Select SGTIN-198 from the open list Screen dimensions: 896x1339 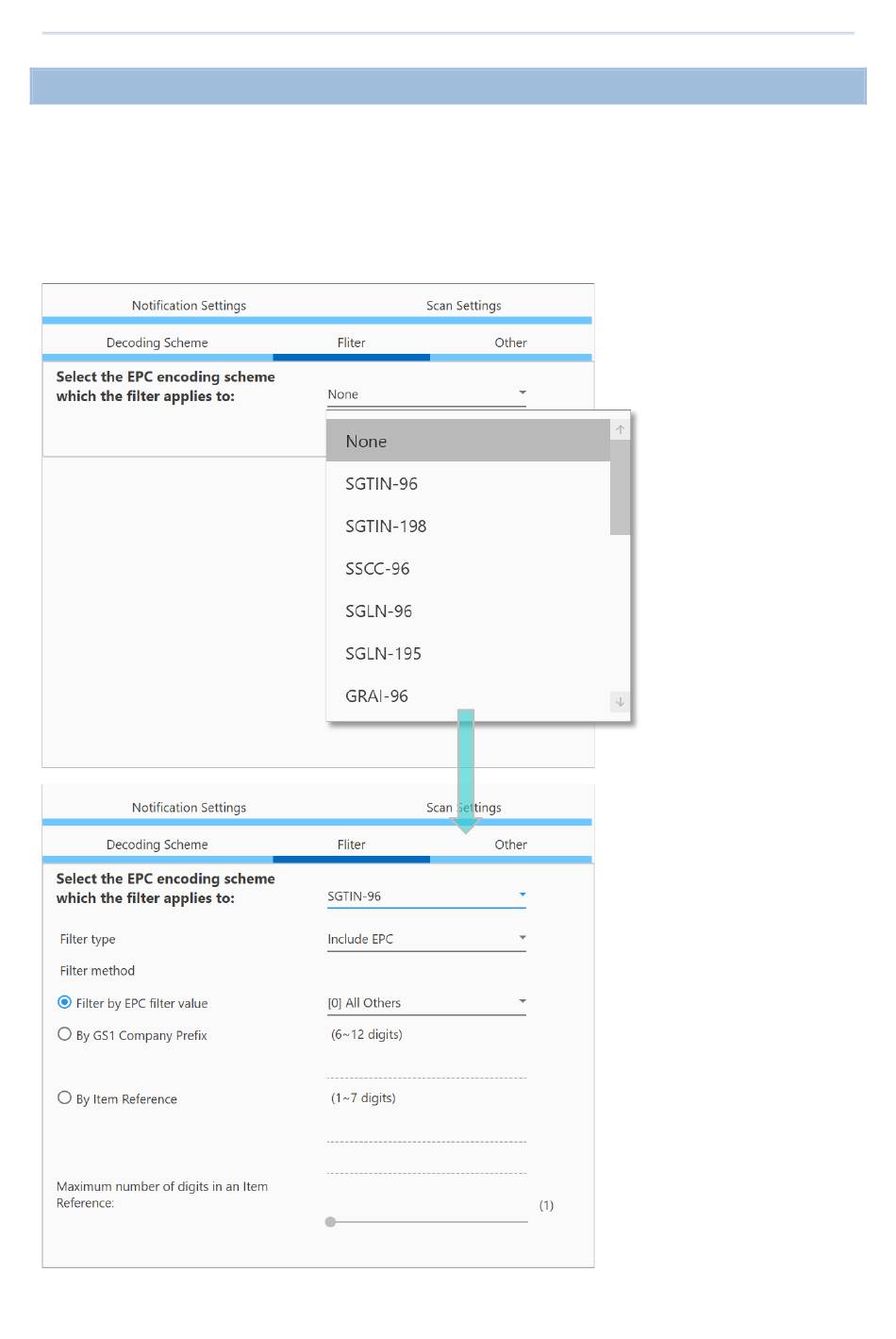coord(386,527)
